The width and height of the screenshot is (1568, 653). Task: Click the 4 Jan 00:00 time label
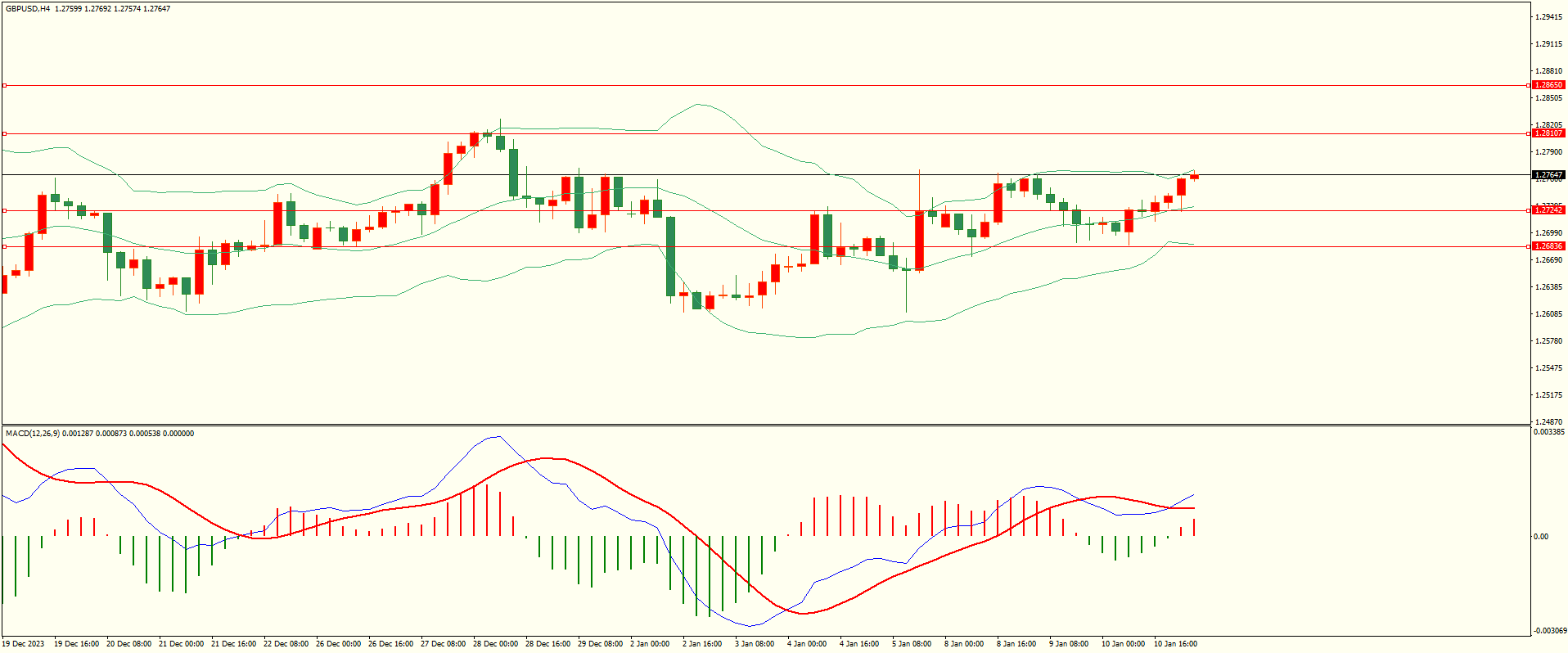(808, 644)
